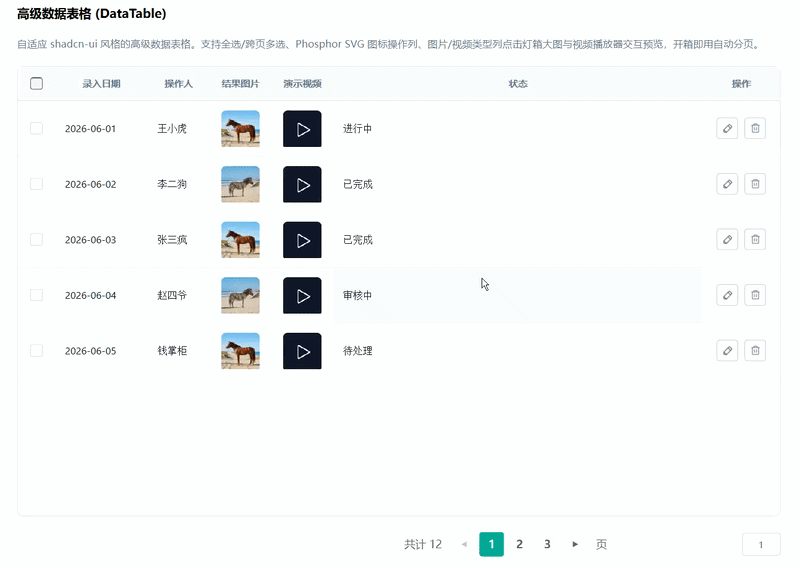Viewport: 800px width, 568px height.
Task: Click date cell 2026-06-04
Action: 90,295
